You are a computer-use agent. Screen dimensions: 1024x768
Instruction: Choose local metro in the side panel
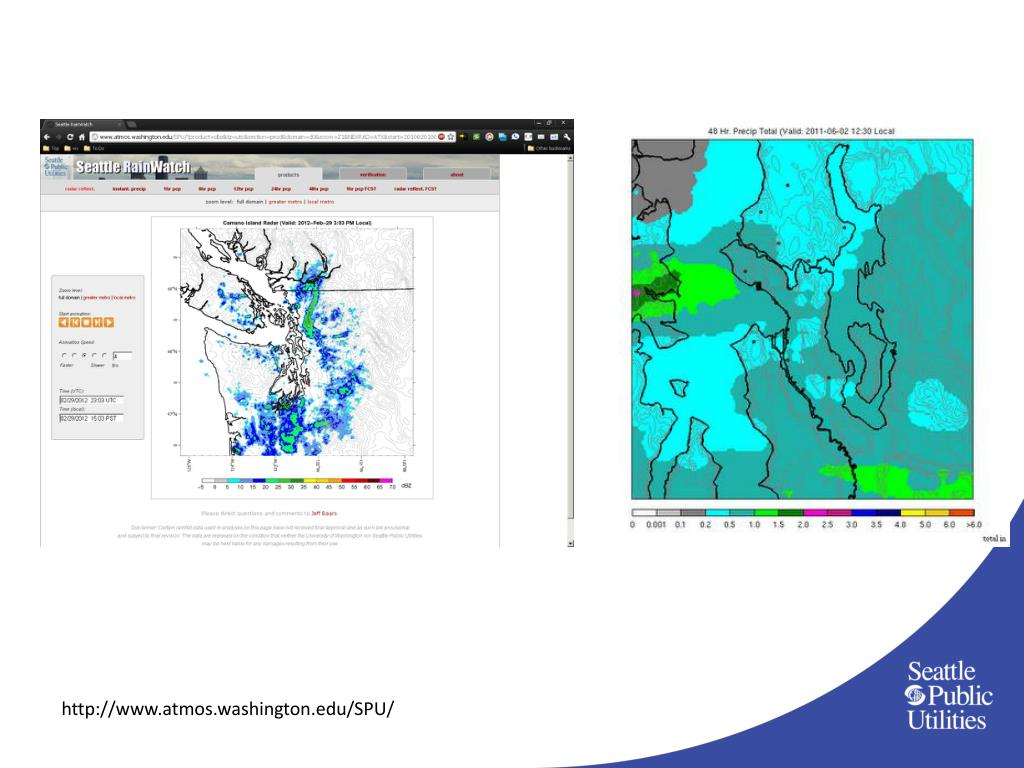[x=124, y=298]
